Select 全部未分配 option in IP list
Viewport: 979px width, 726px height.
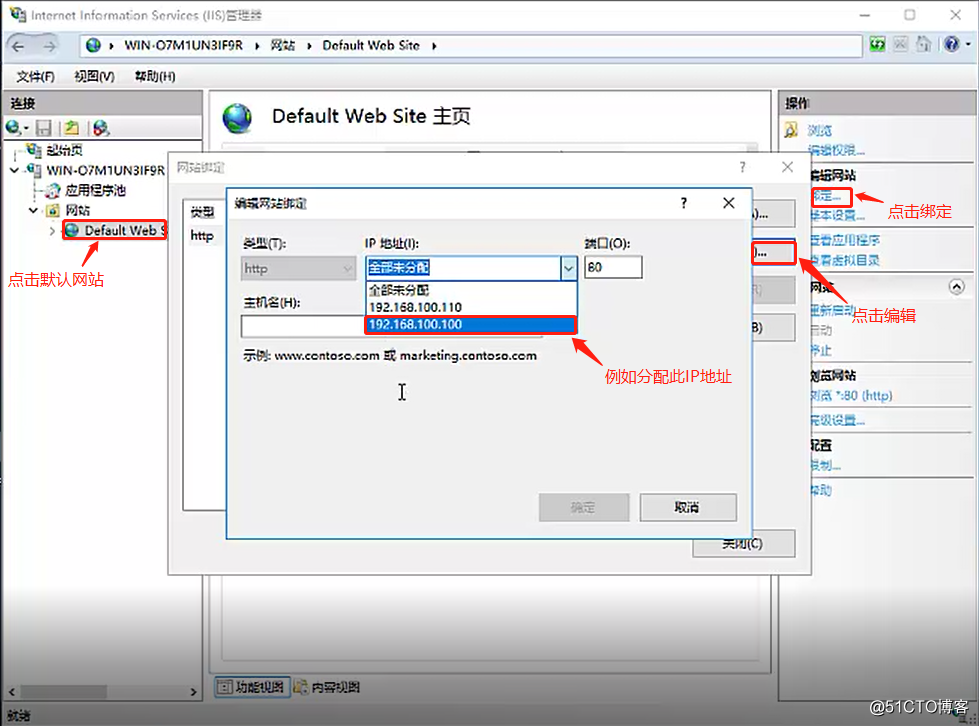471,290
